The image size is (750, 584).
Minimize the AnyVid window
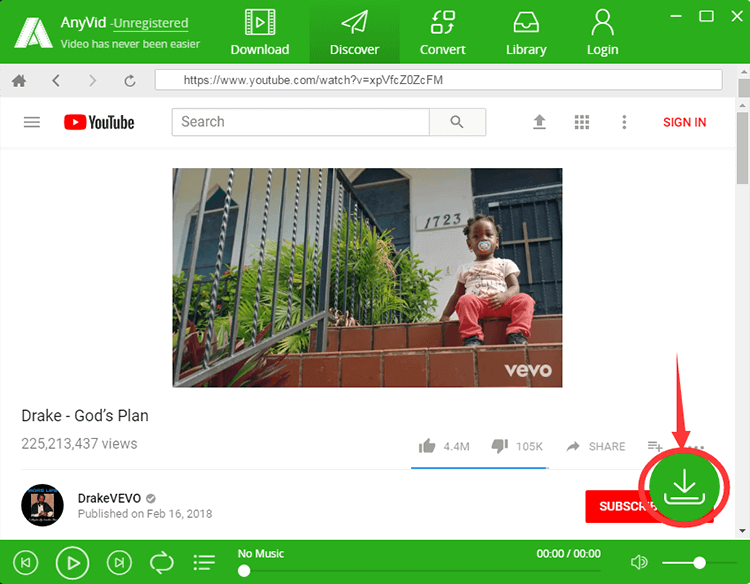[676, 16]
